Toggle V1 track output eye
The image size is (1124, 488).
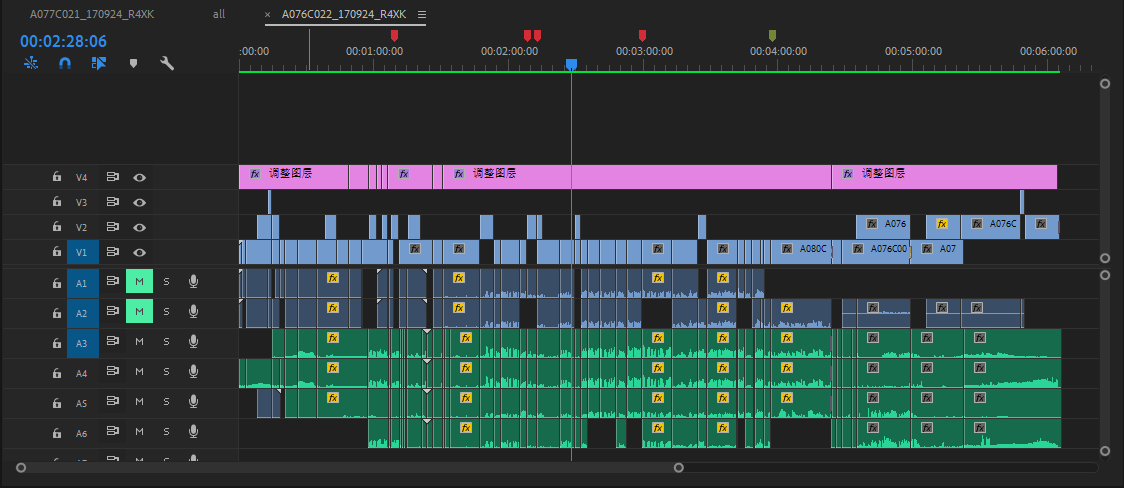(x=140, y=252)
